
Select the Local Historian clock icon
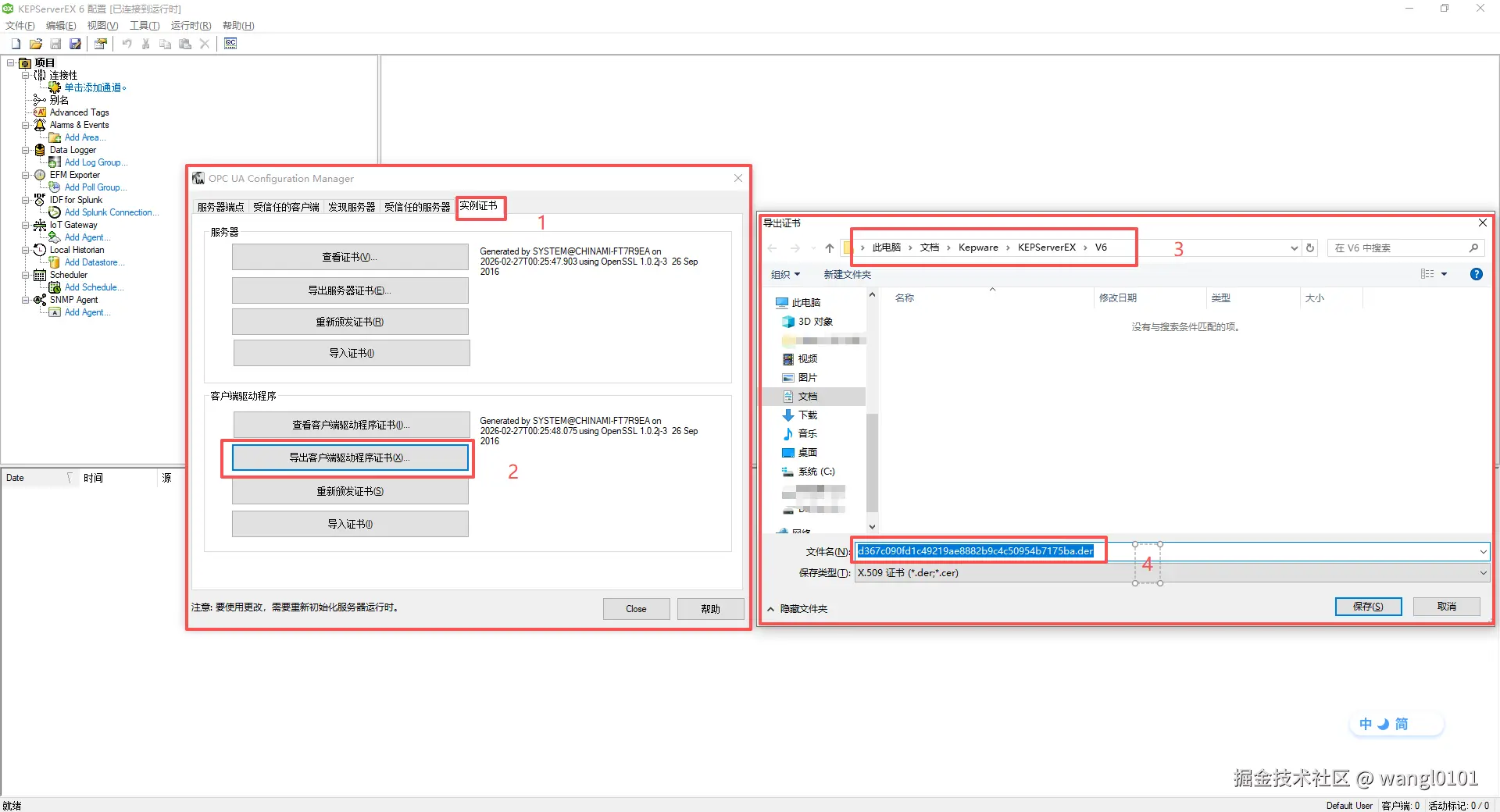[40, 250]
